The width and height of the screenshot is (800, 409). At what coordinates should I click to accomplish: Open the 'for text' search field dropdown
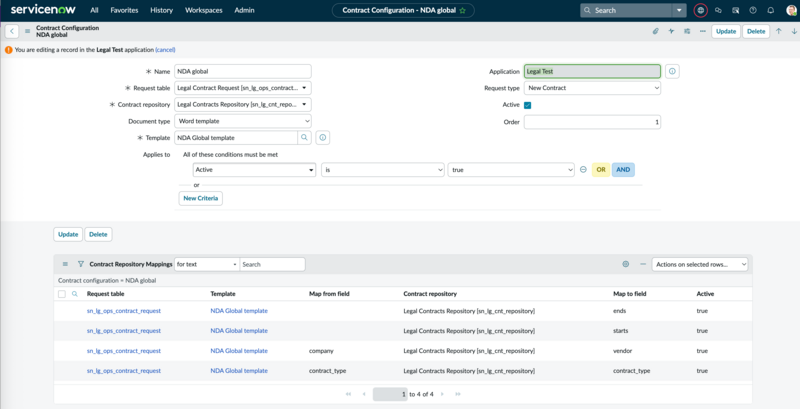(207, 264)
